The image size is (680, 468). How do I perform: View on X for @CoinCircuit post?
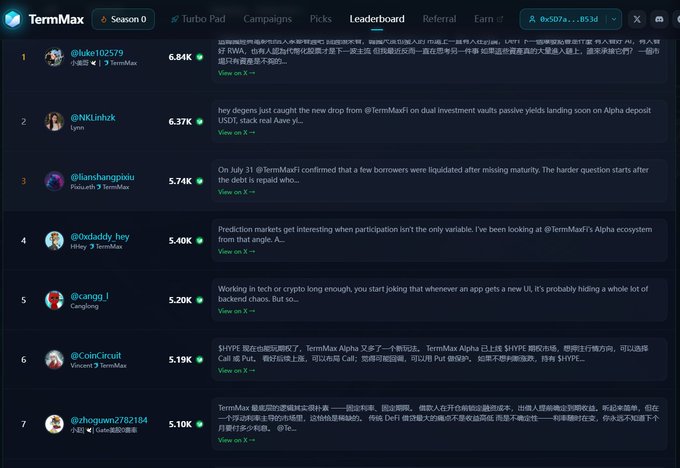pyautogui.click(x=236, y=370)
